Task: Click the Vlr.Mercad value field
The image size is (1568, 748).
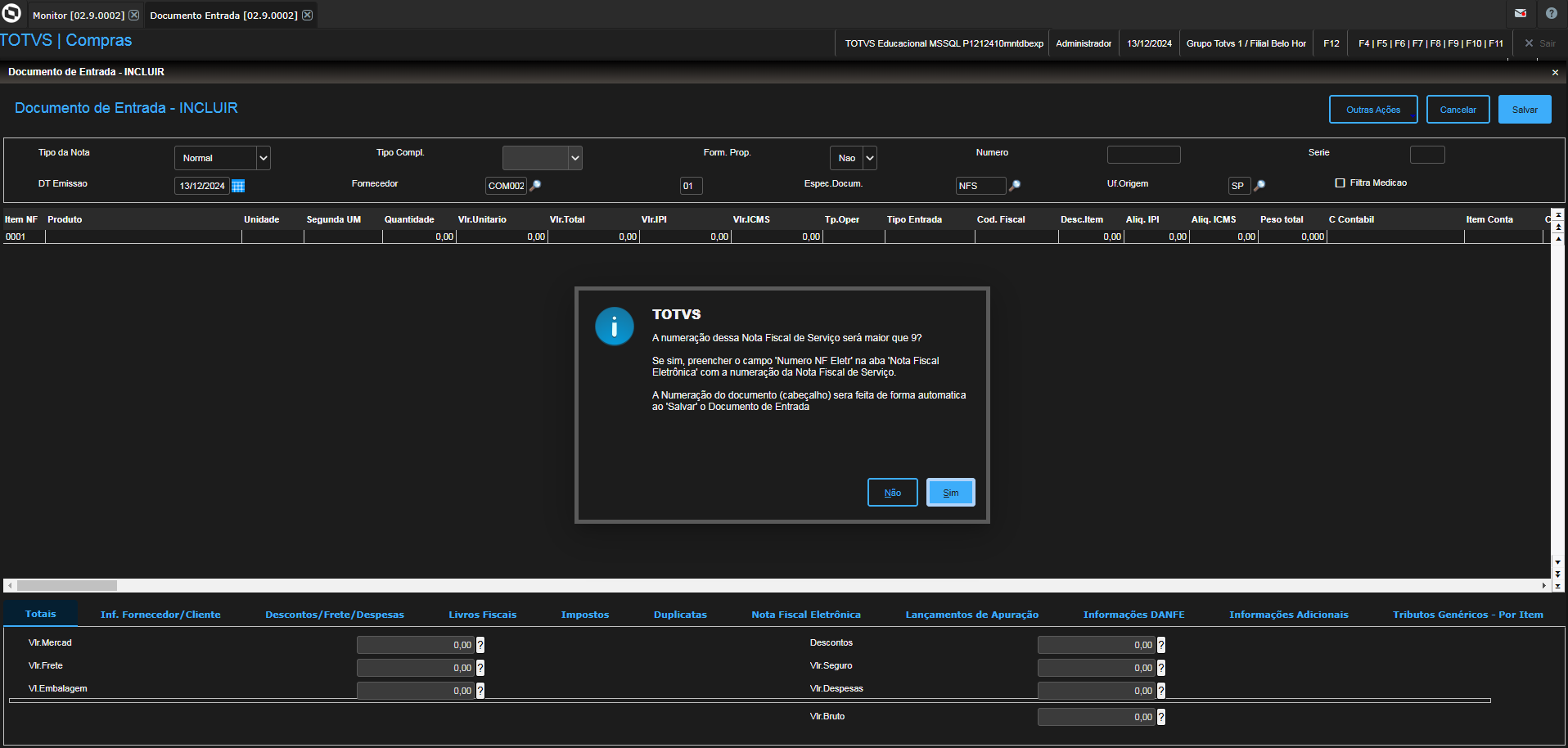Action: point(416,645)
